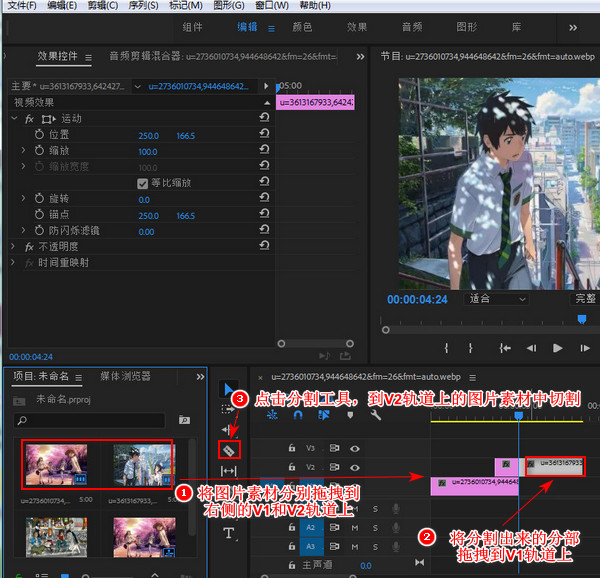Toggle linked selection in timeline
This screenshot has height=578, width=600.
pyautogui.click(x=324, y=415)
